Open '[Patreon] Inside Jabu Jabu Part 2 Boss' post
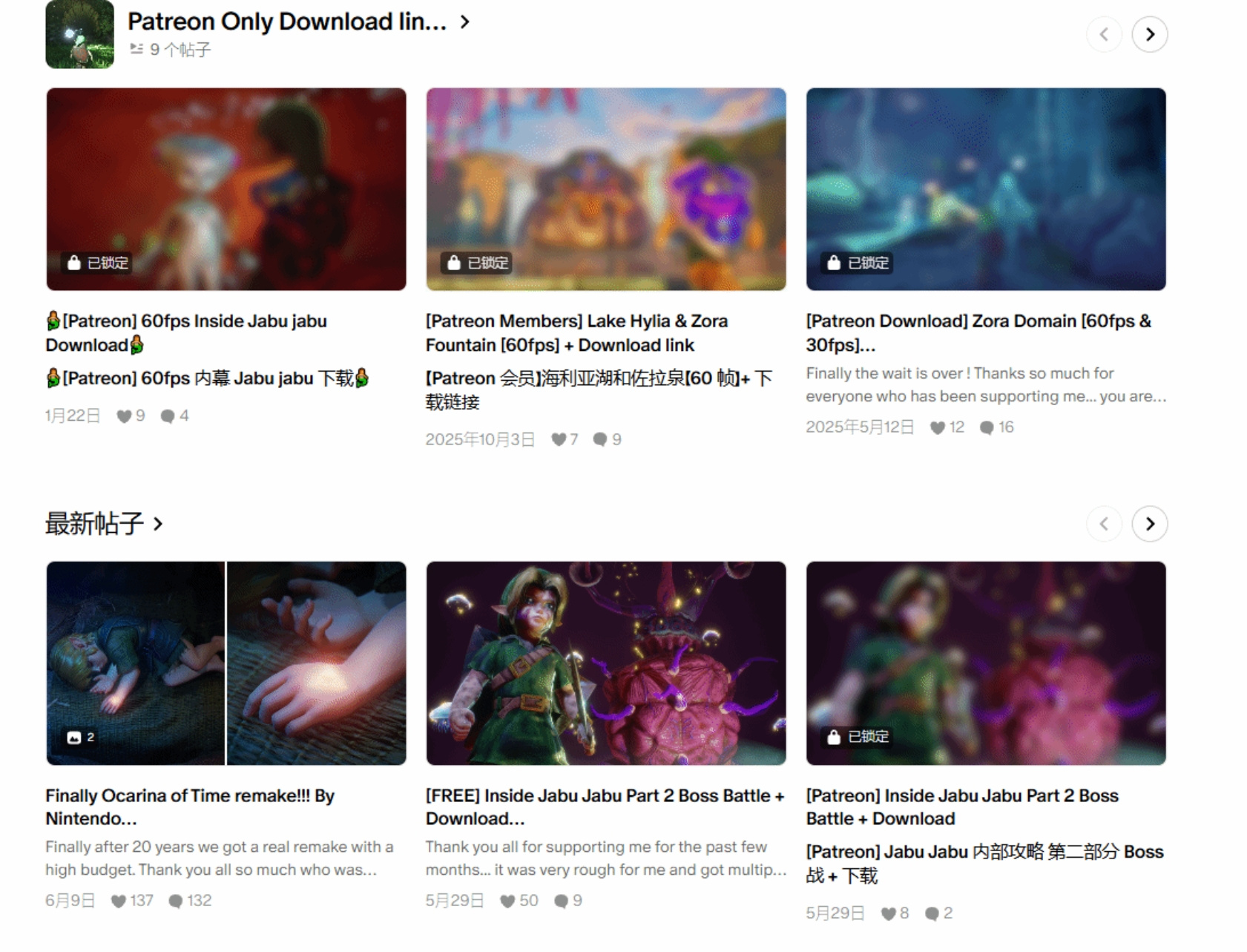The image size is (1247, 952). click(962, 807)
